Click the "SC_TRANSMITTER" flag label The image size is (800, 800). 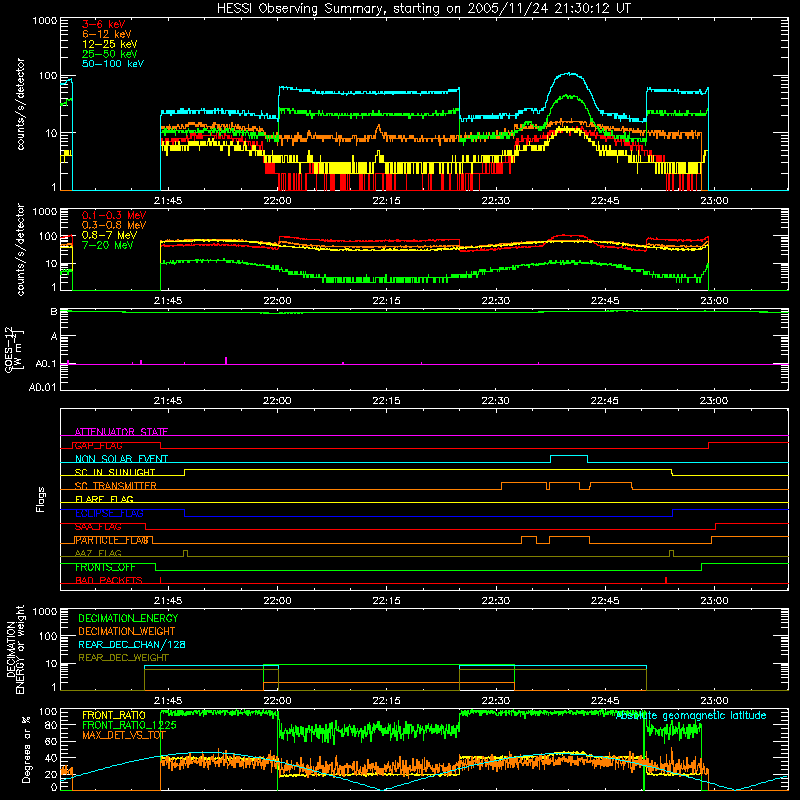115,486
